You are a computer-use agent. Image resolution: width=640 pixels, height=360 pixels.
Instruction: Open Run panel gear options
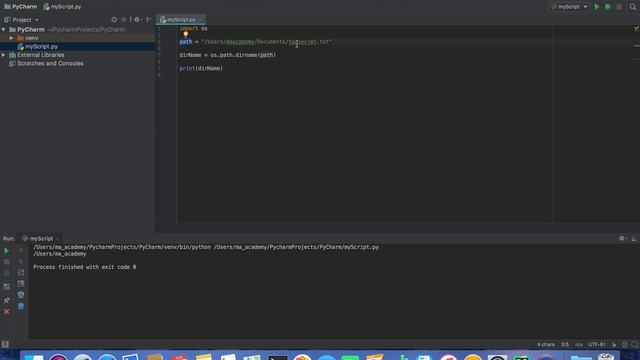coord(622,238)
